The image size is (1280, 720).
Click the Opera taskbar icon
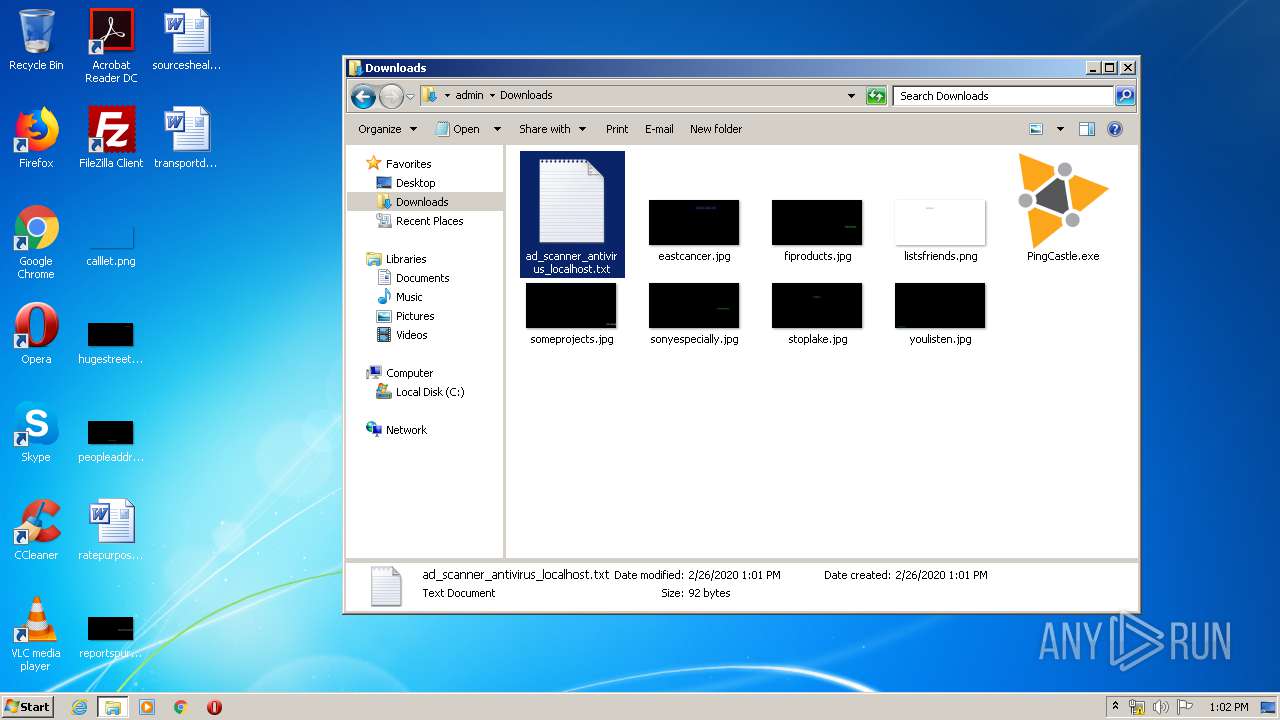(214, 707)
